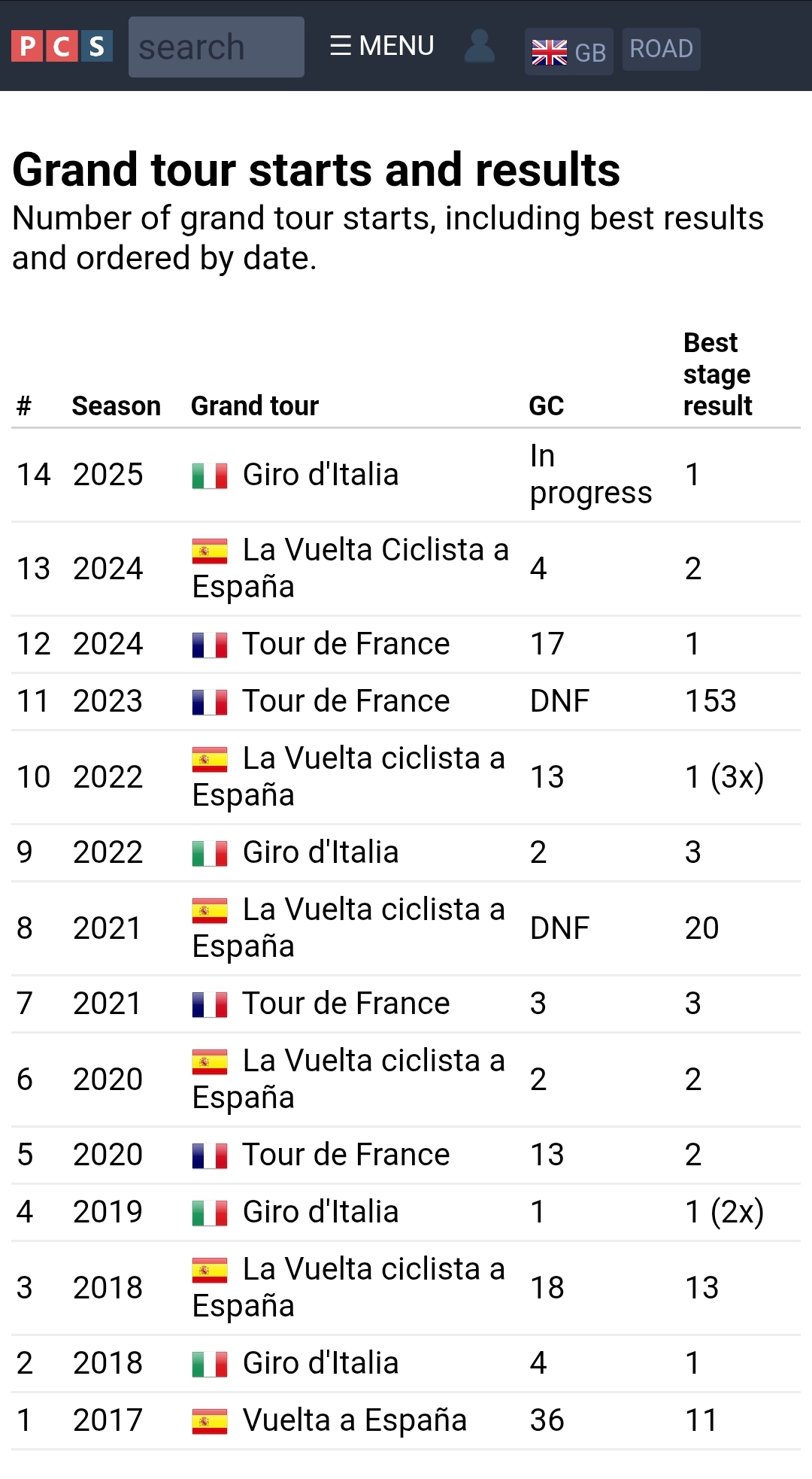The image size is (812, 1479).
Task: Open the user profile icon
Action: [x=480, y=46]
